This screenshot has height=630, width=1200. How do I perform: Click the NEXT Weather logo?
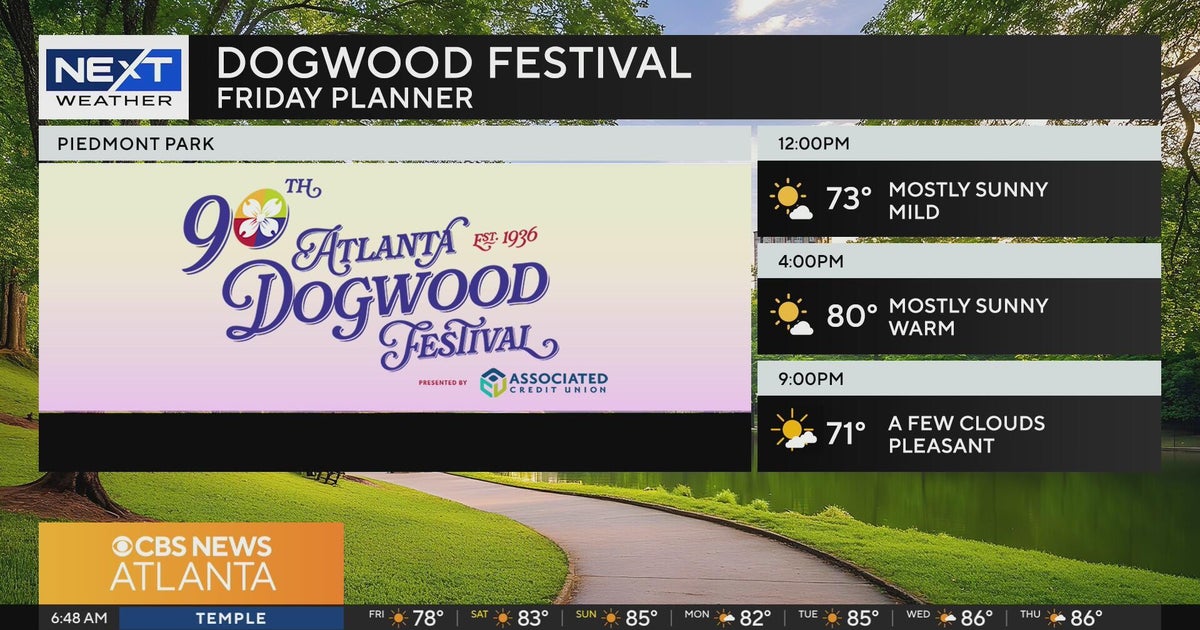point(113,78)
